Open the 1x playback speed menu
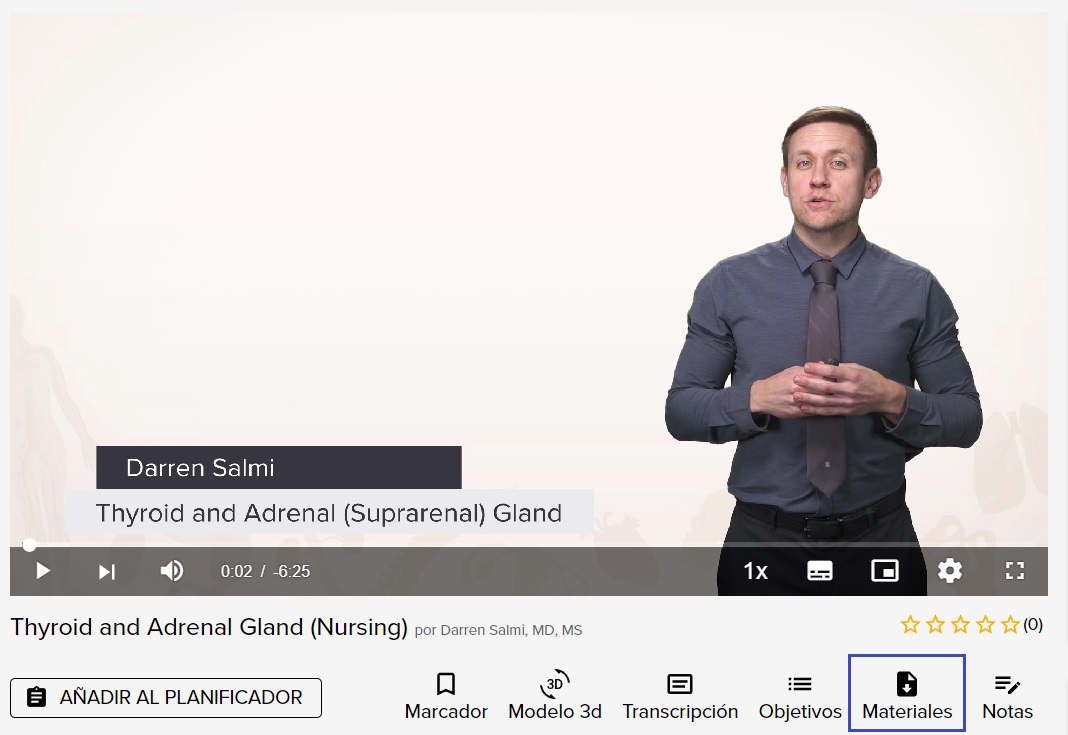This screenshot has height=735, width=1068. coord(755,571)
